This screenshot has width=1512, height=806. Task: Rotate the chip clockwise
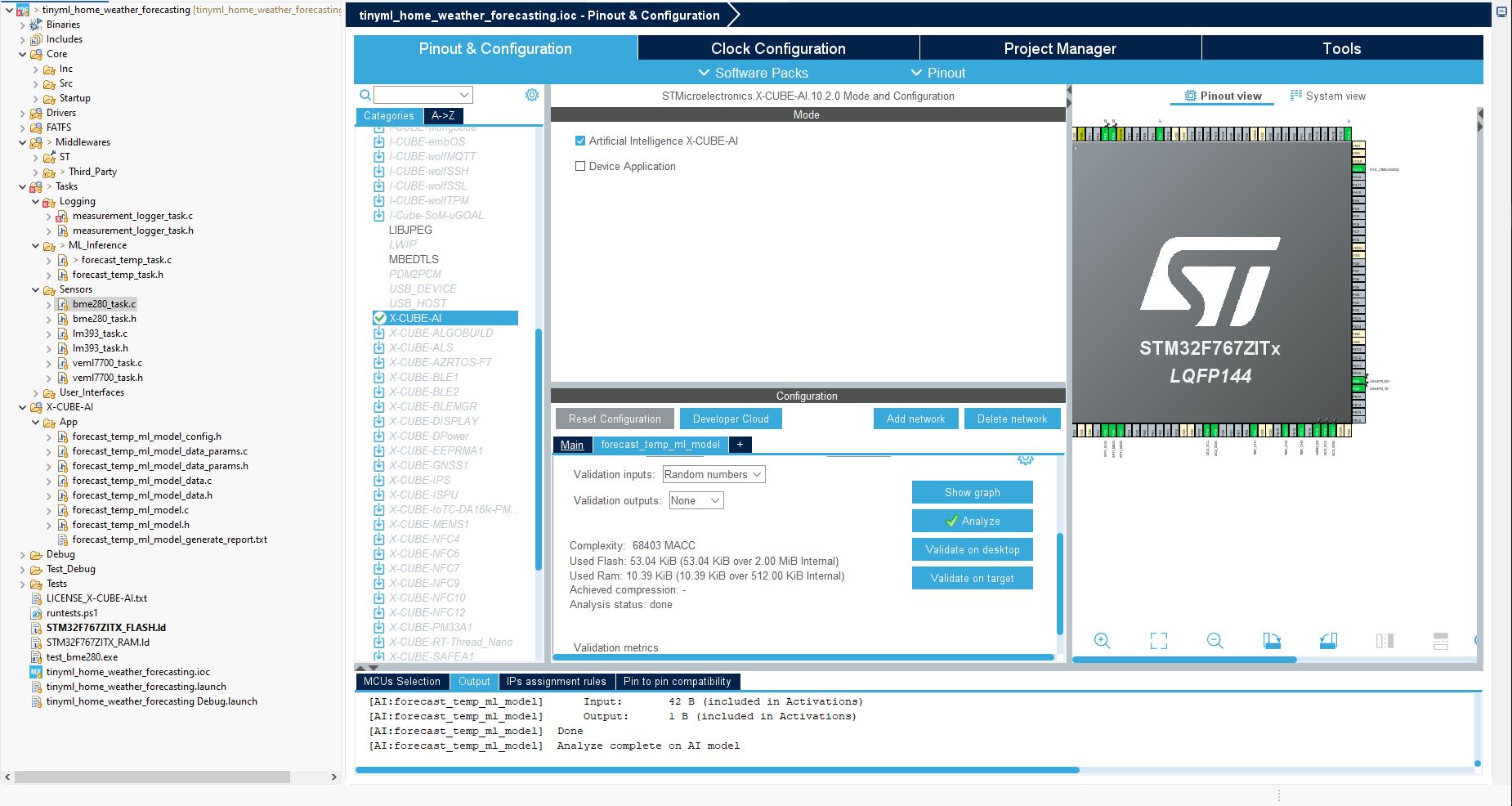(1272, 641)
